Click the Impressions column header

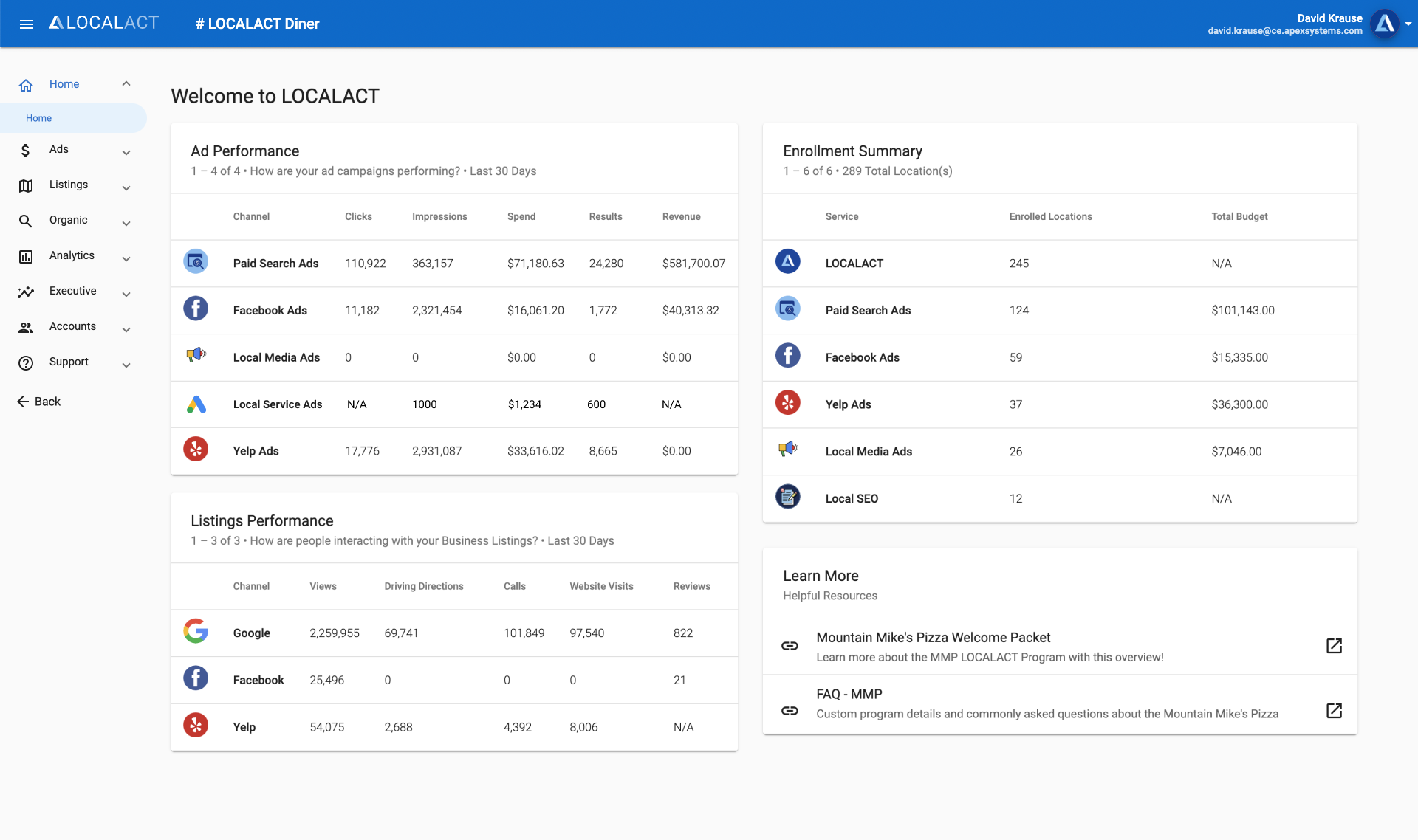(439, 217)
